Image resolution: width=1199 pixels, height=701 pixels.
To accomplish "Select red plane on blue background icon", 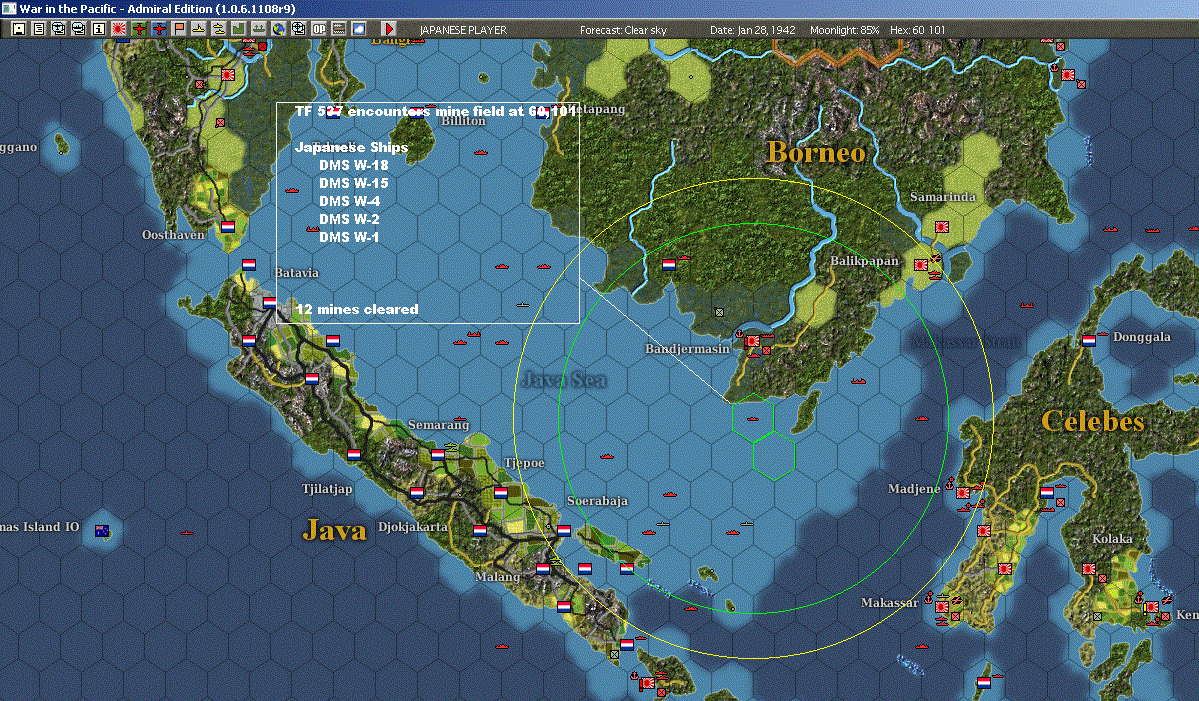I will click(x=159, y=29).
